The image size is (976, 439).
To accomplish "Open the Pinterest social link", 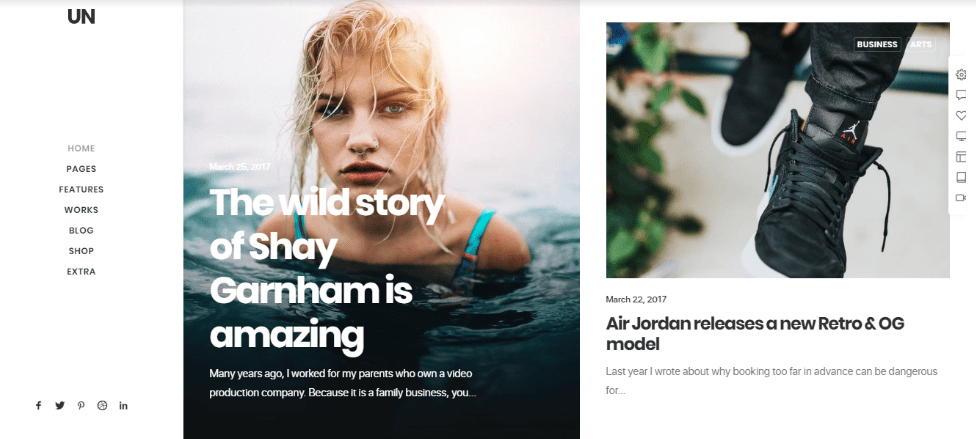I will point(81,405).
